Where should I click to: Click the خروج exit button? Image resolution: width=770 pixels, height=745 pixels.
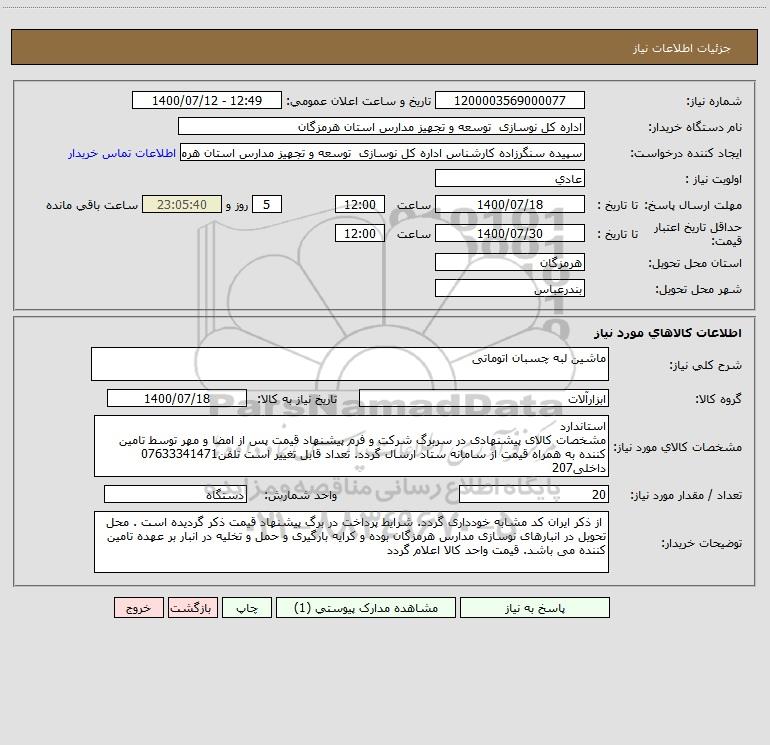tap(138, 608)
